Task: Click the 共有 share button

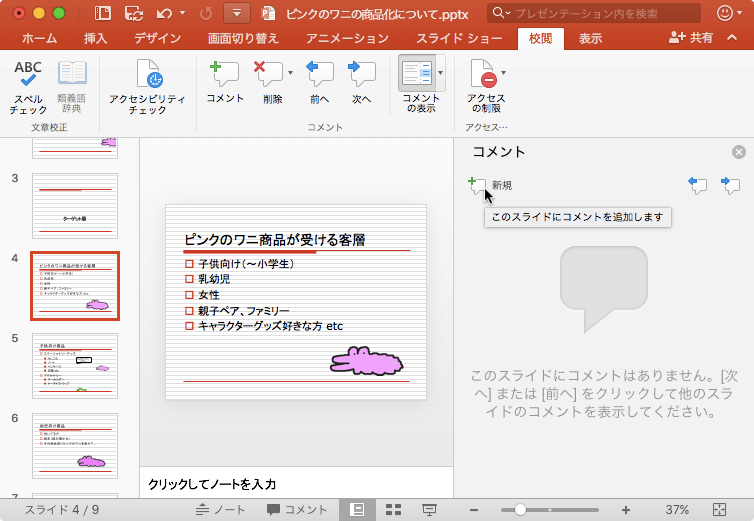Action: [691, 38]
